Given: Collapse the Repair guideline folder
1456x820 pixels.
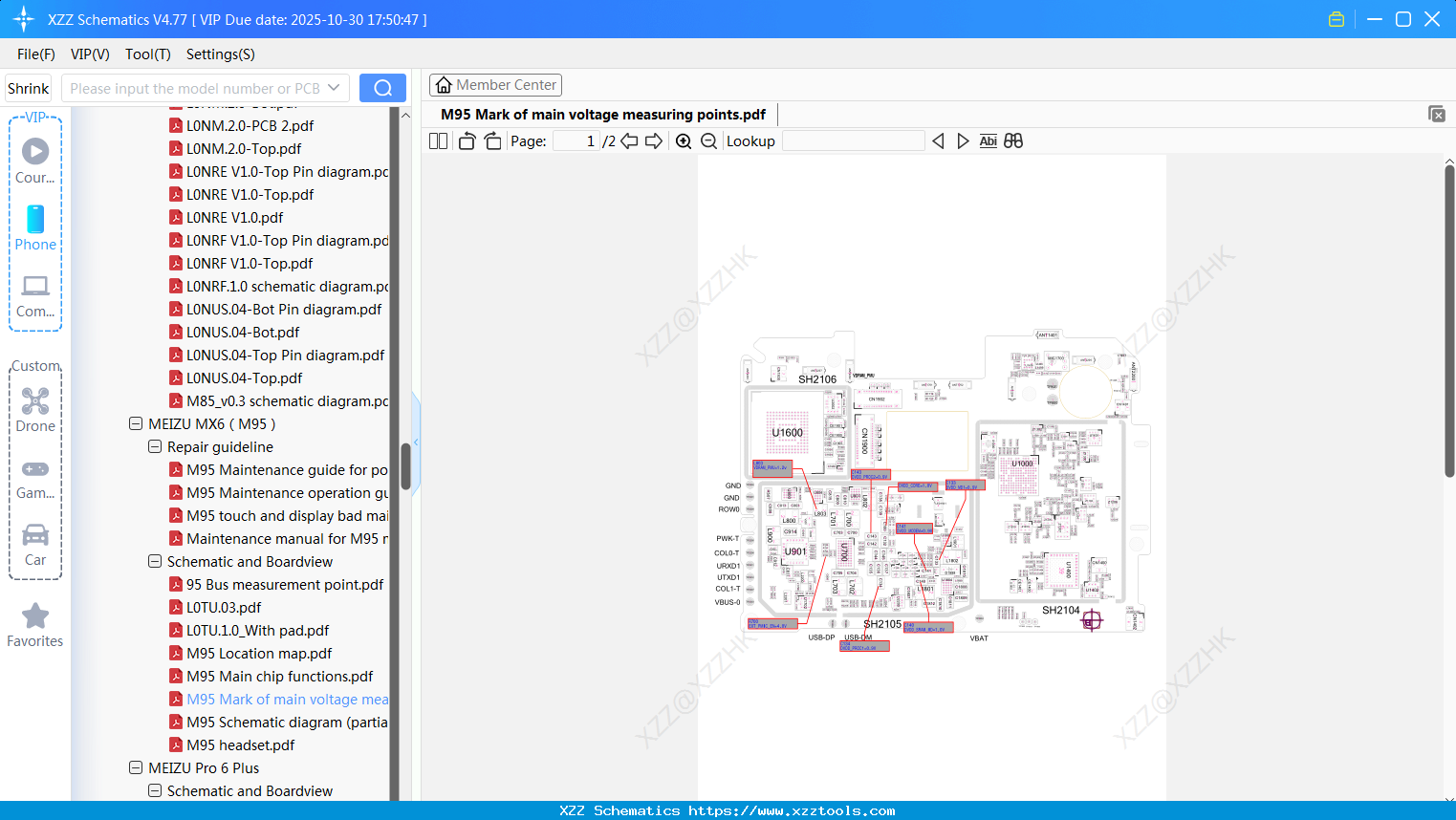Looking at the screenshot, I should tap(155, 446).
